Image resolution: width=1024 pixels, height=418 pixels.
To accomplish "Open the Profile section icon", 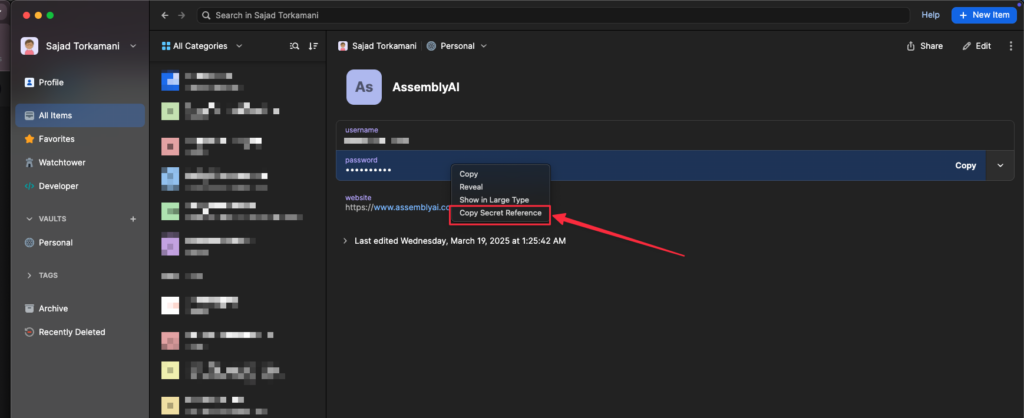I will coord(29,82).
